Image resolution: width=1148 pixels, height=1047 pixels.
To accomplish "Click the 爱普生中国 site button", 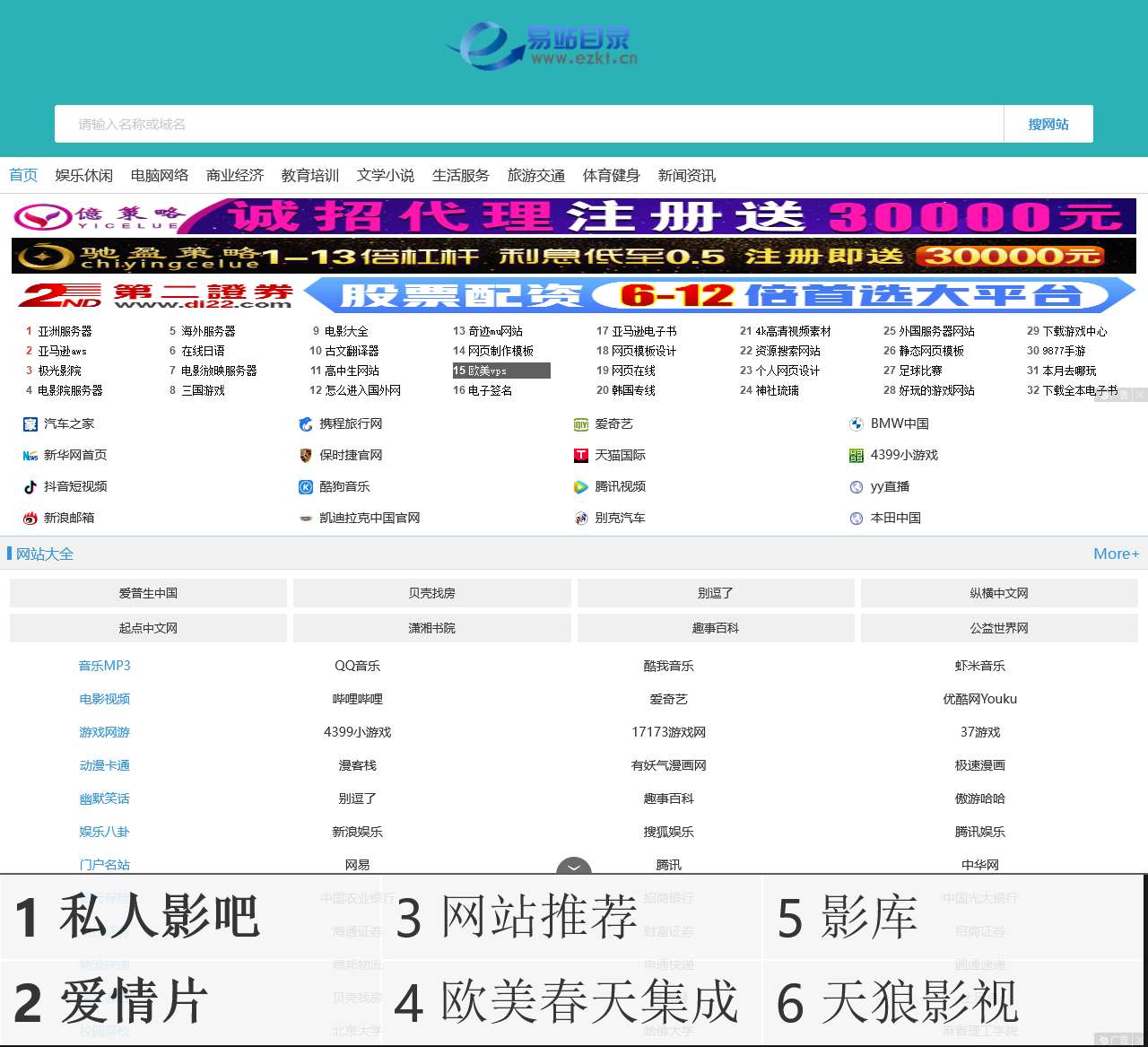I will pos(148,593).
